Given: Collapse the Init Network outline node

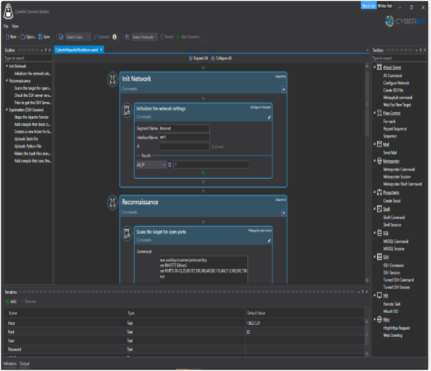Looking at the screenshot, I should pos(7,66).
